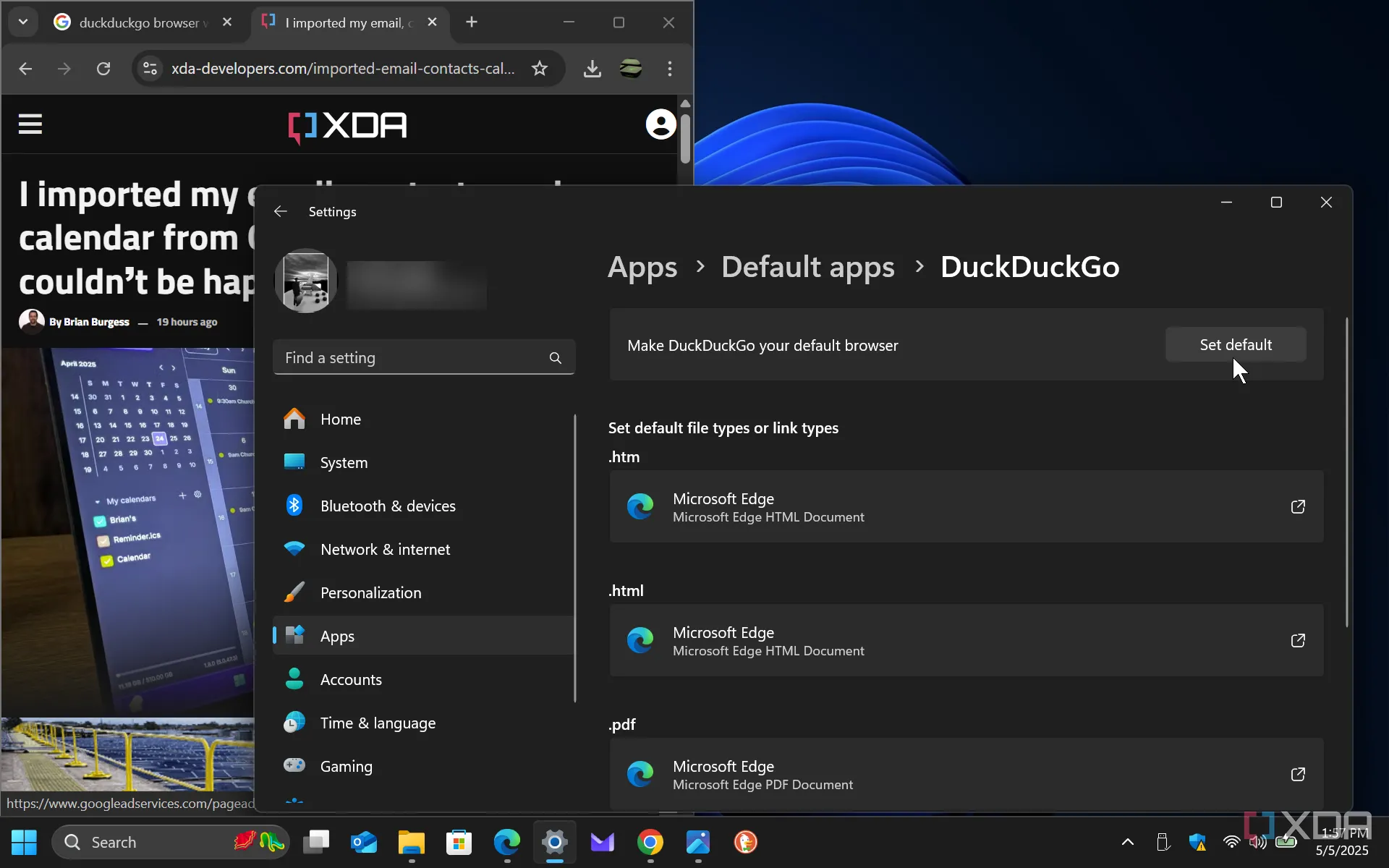The image size is (1389, 868).
Task: Open Bluetooth & devices settings
Action: [424, 506]
